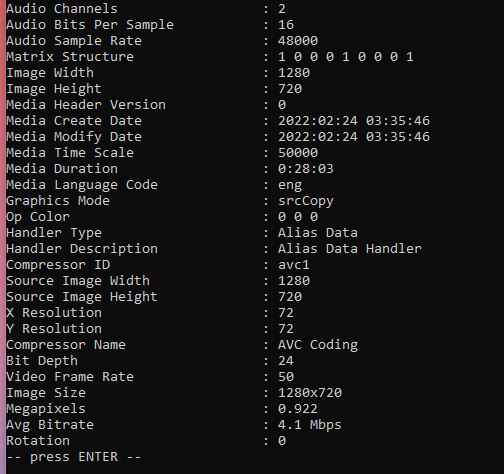This screenshot has height=474, width=504.
Task: Click the Bit Depth value 24
Action: (286, 361)
